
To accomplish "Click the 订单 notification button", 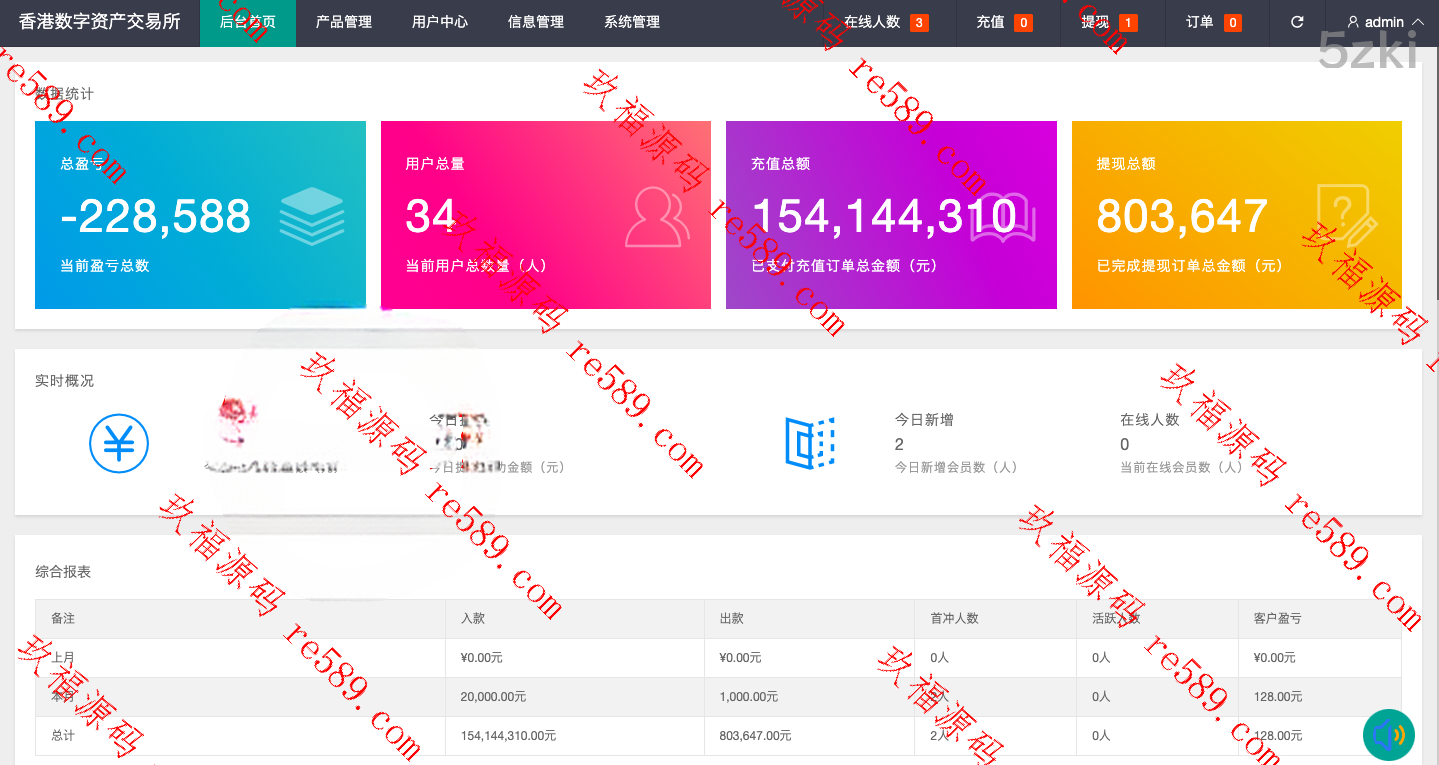I will coord(1214,22).
